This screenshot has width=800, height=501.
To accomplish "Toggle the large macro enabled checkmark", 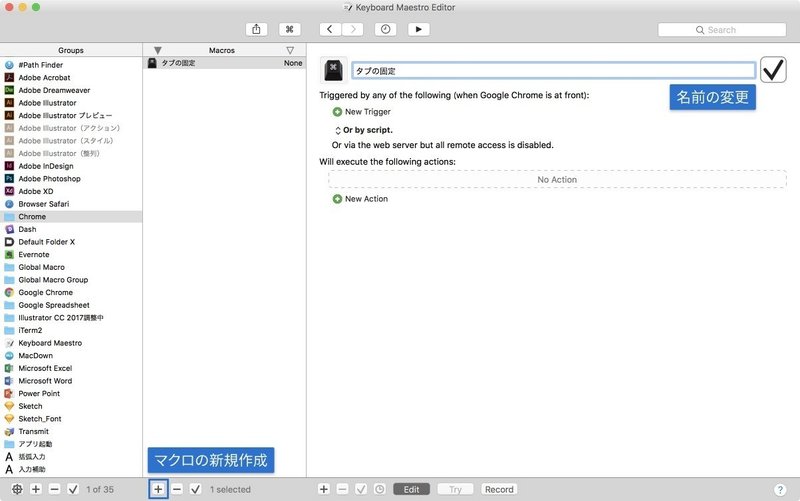I will 773,70.
